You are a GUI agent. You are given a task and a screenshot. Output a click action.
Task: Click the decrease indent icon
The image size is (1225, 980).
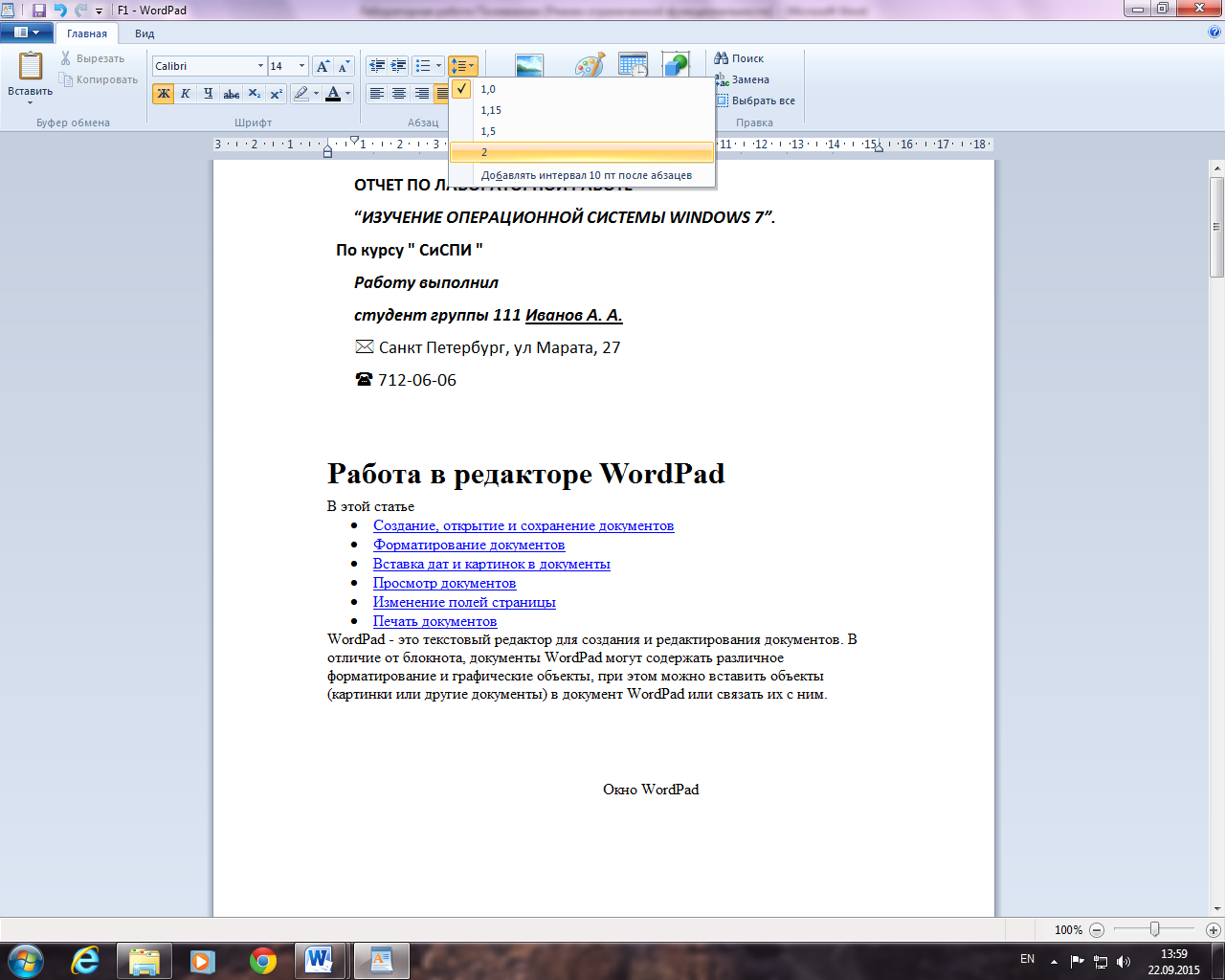(377, 66)
